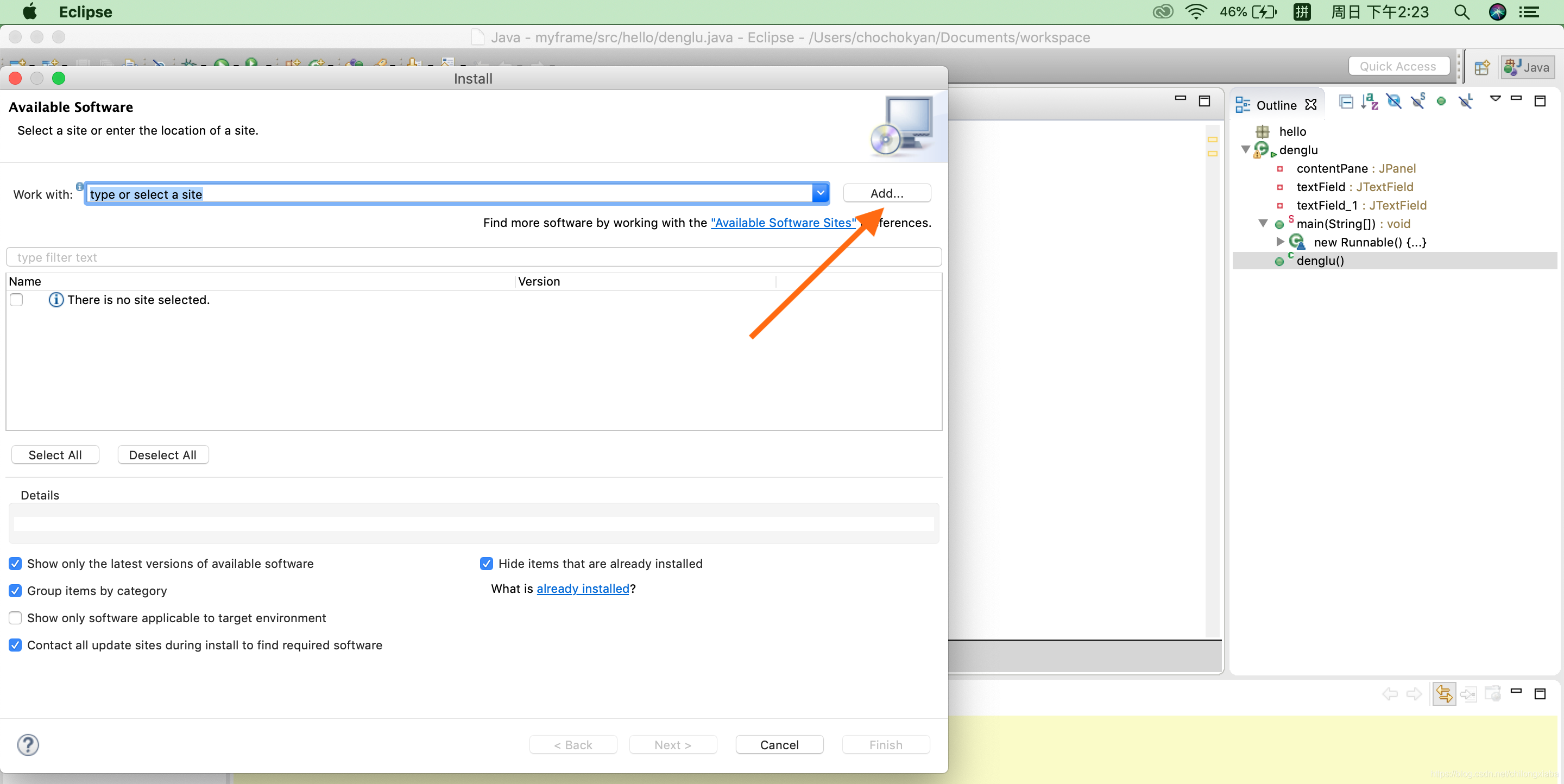Click Select All button
This screenshot has width=1564, height=784.
(x=55, y=455)
